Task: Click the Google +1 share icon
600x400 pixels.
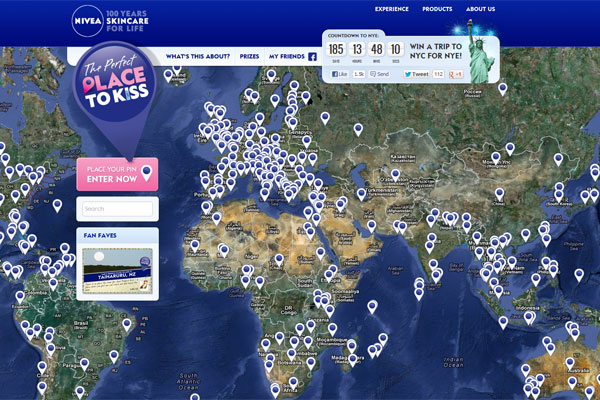Action: point(455,75)
